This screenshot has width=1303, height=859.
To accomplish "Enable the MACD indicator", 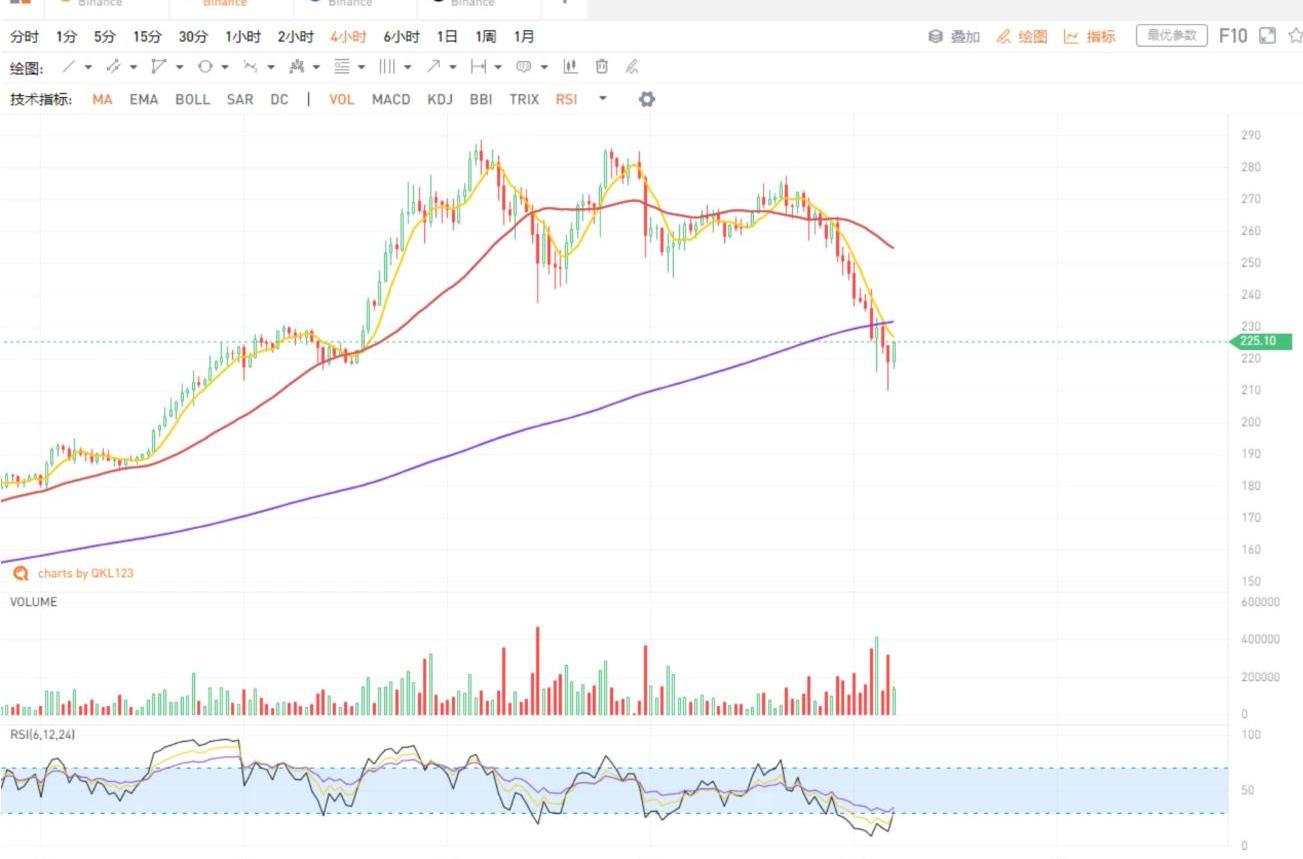I will point(391,99).
